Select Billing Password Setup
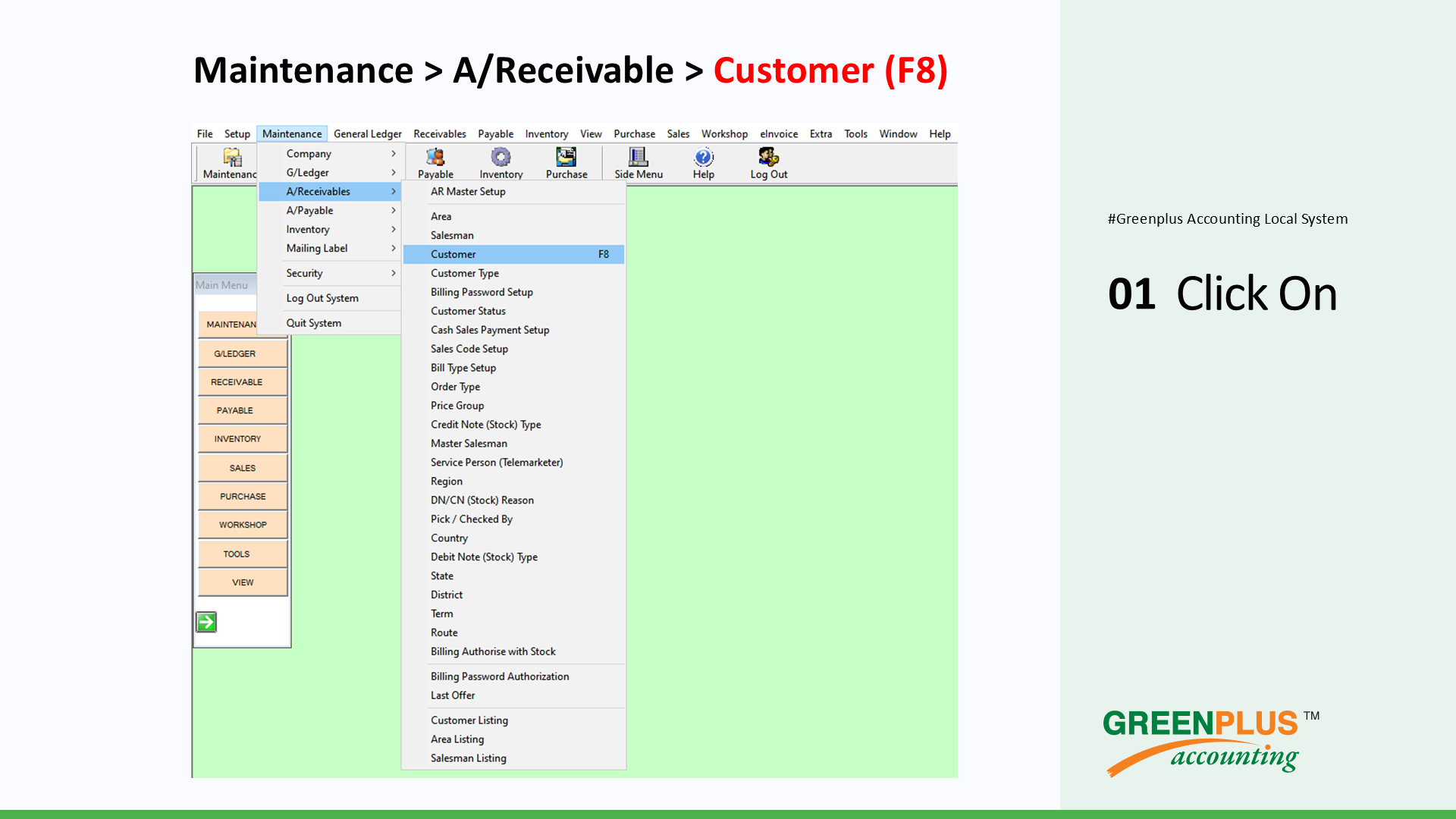Screen dimensions: 1456x819 tap(514, 292)
